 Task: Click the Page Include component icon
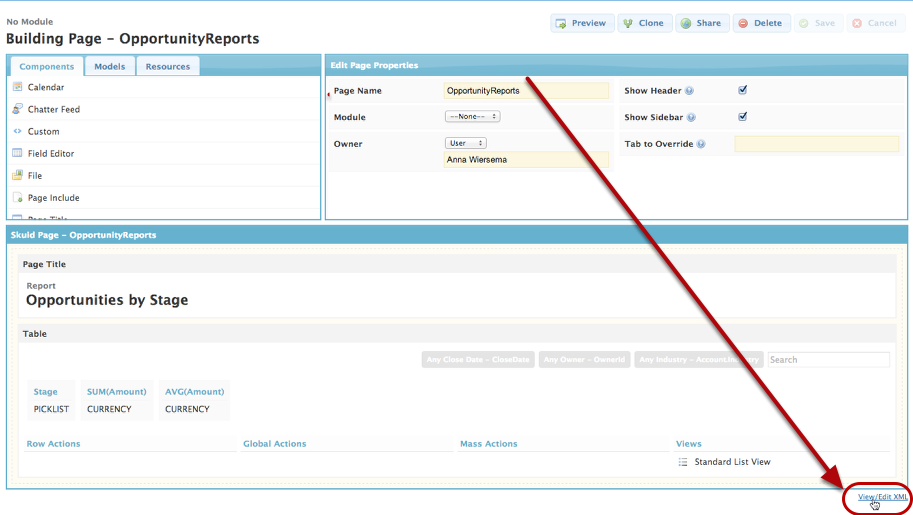(x=18, y=198)
